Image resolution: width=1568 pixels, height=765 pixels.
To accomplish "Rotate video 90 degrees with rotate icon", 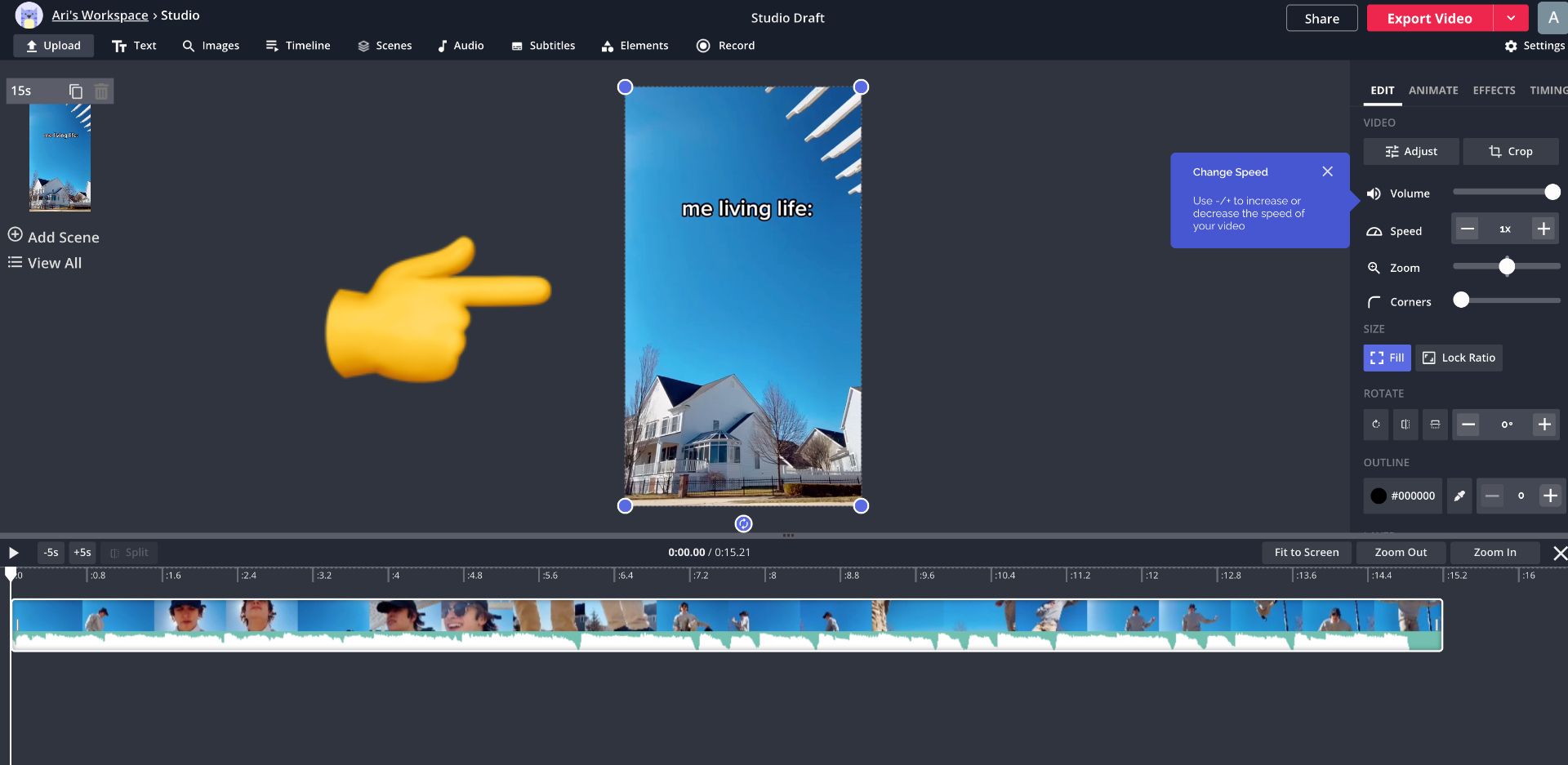I will pos(1376,425).
